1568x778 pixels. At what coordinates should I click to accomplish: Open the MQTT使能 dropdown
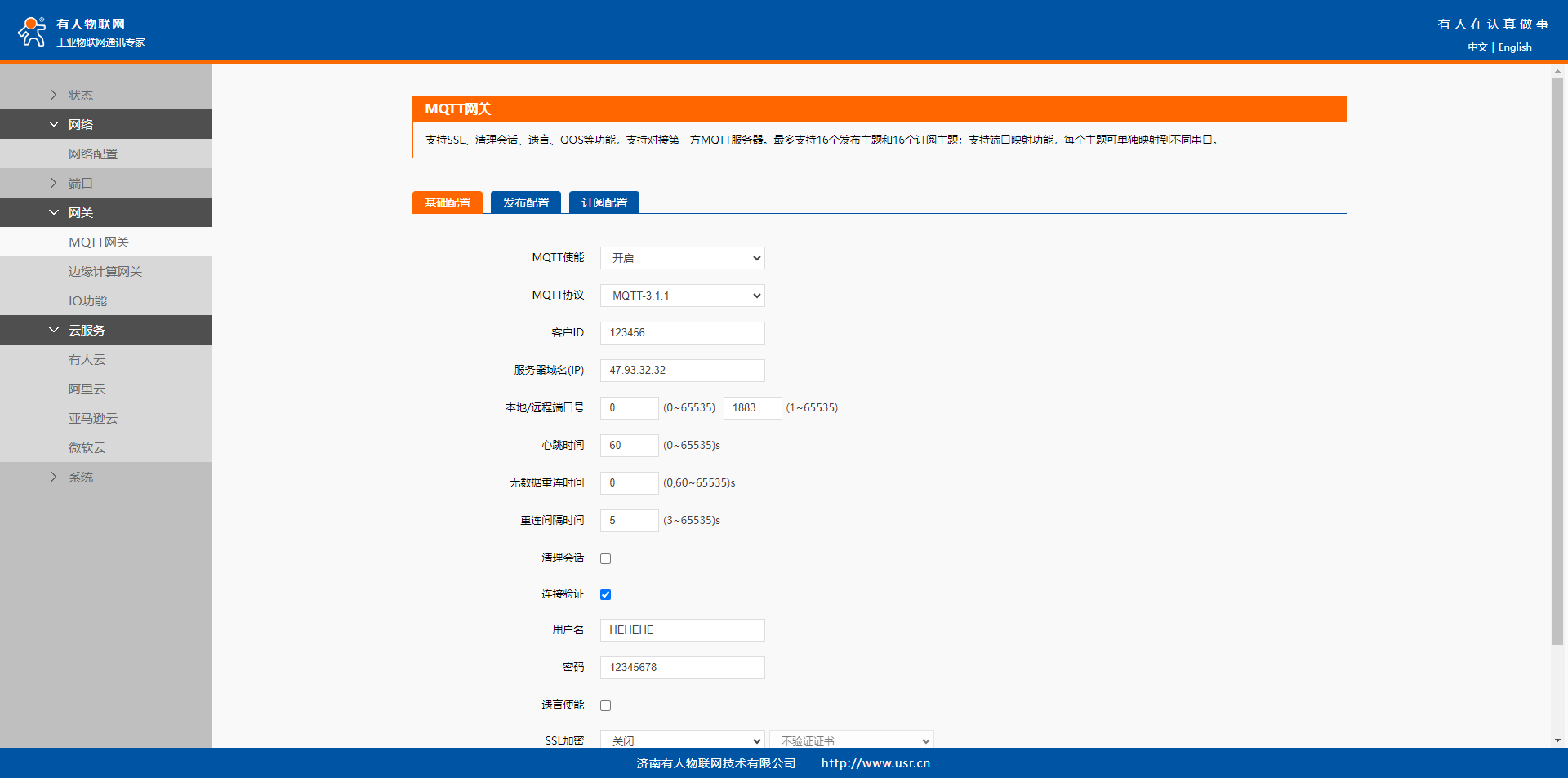[x=683, y=258]
